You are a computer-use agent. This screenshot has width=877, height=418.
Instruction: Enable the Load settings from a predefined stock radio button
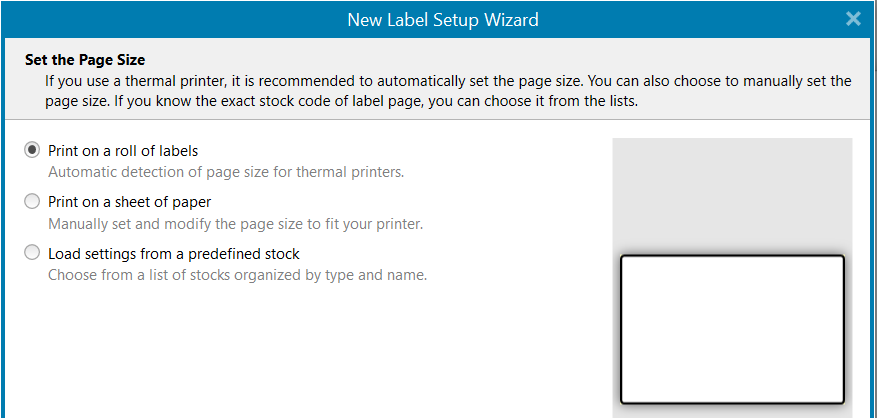(32, 253)
